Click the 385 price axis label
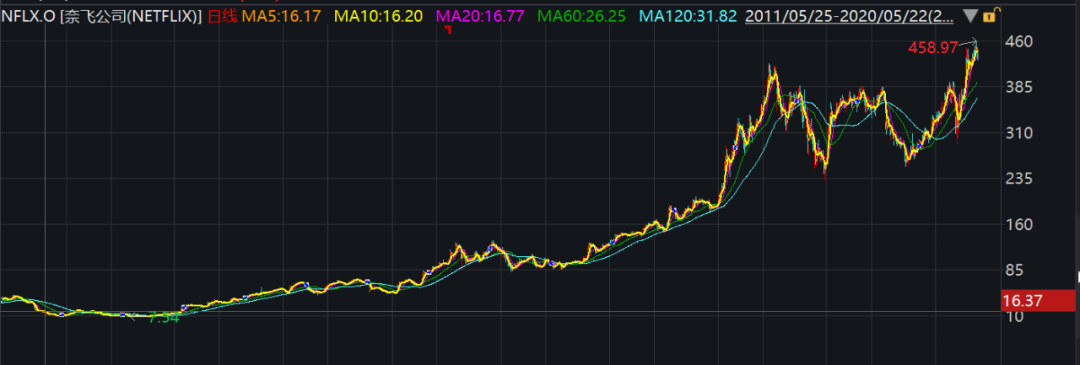This screenshot has width=1080, height=365. pyautogui.click(x=1019, y=87)
